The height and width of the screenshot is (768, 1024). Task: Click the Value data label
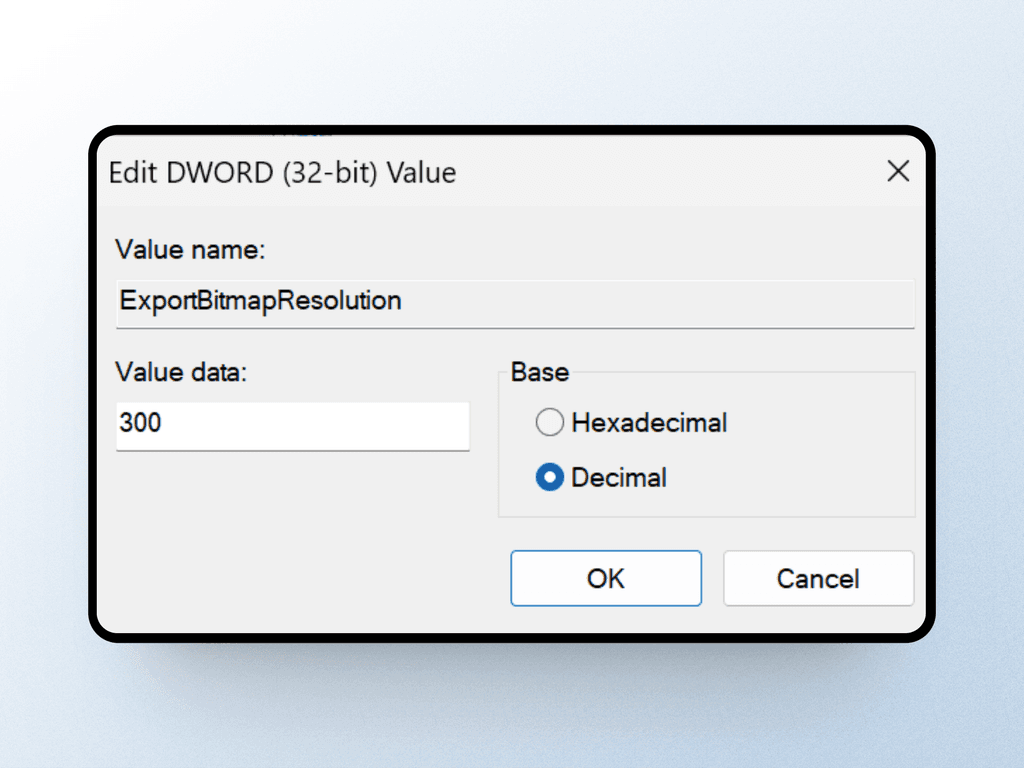168,372
